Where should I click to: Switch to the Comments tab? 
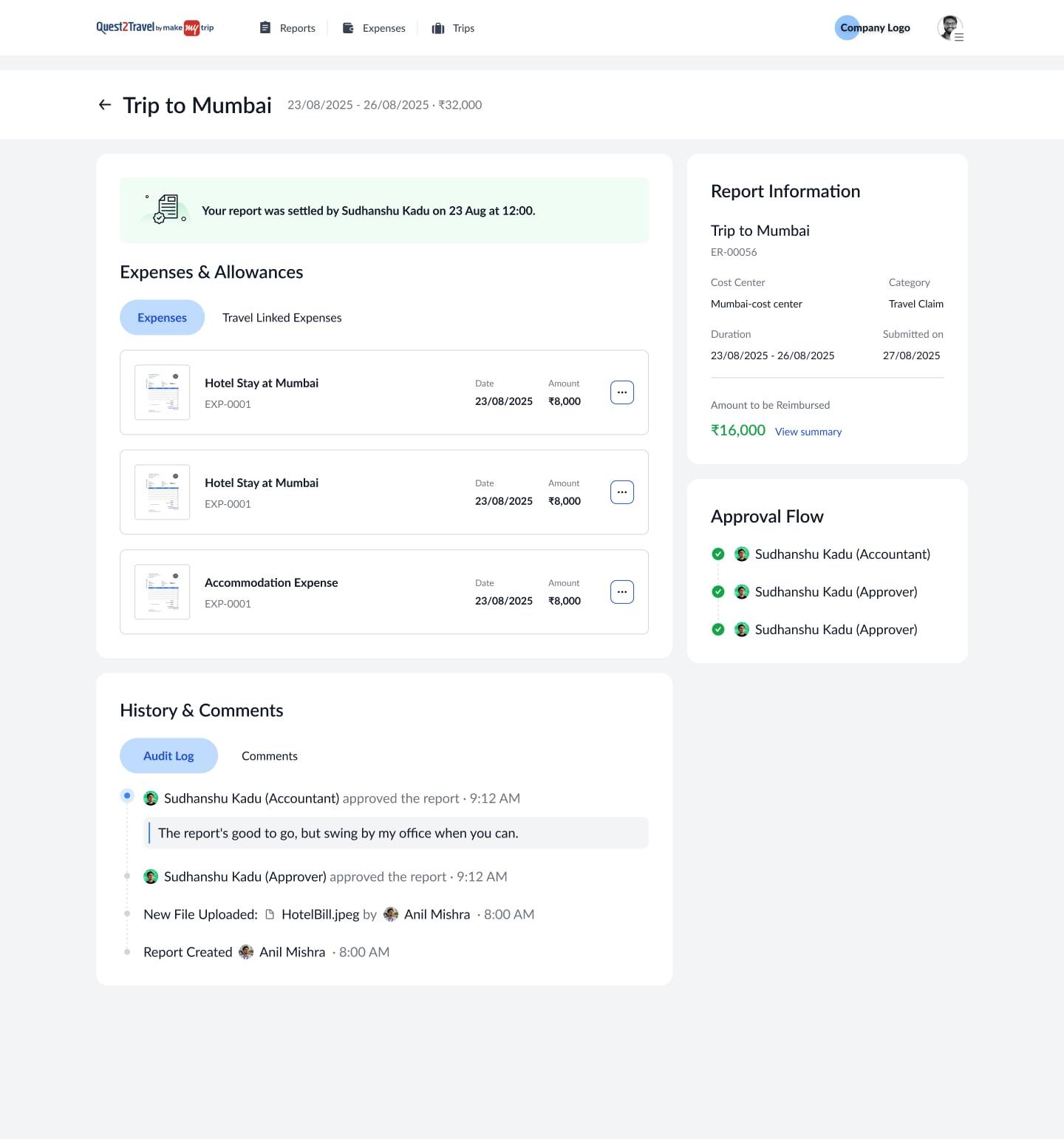coord(270,756)
